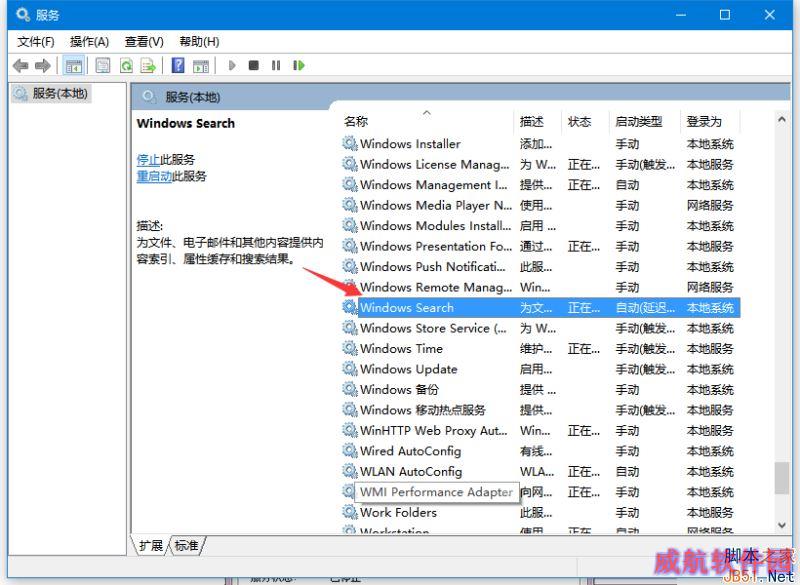
Task: Click the scrollbar down arrow of the services list
Action: coord(782,525)
